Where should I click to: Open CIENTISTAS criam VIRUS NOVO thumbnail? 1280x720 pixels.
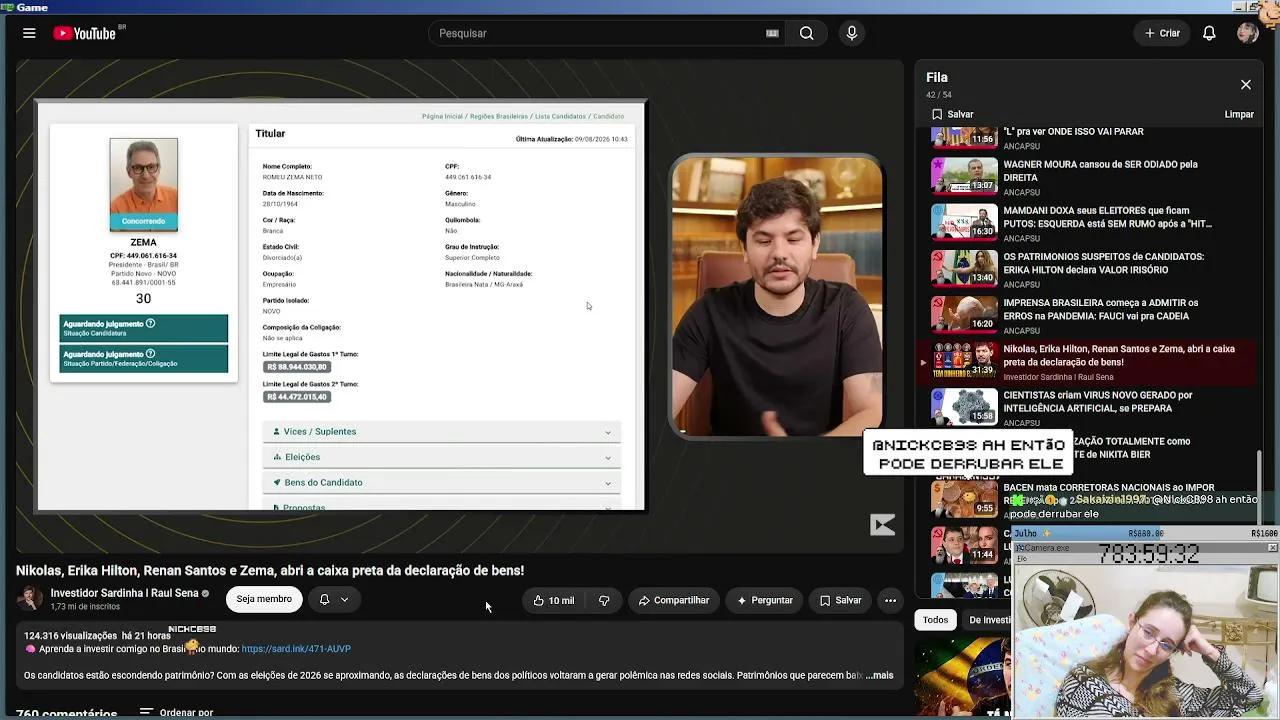click(964, 406)
